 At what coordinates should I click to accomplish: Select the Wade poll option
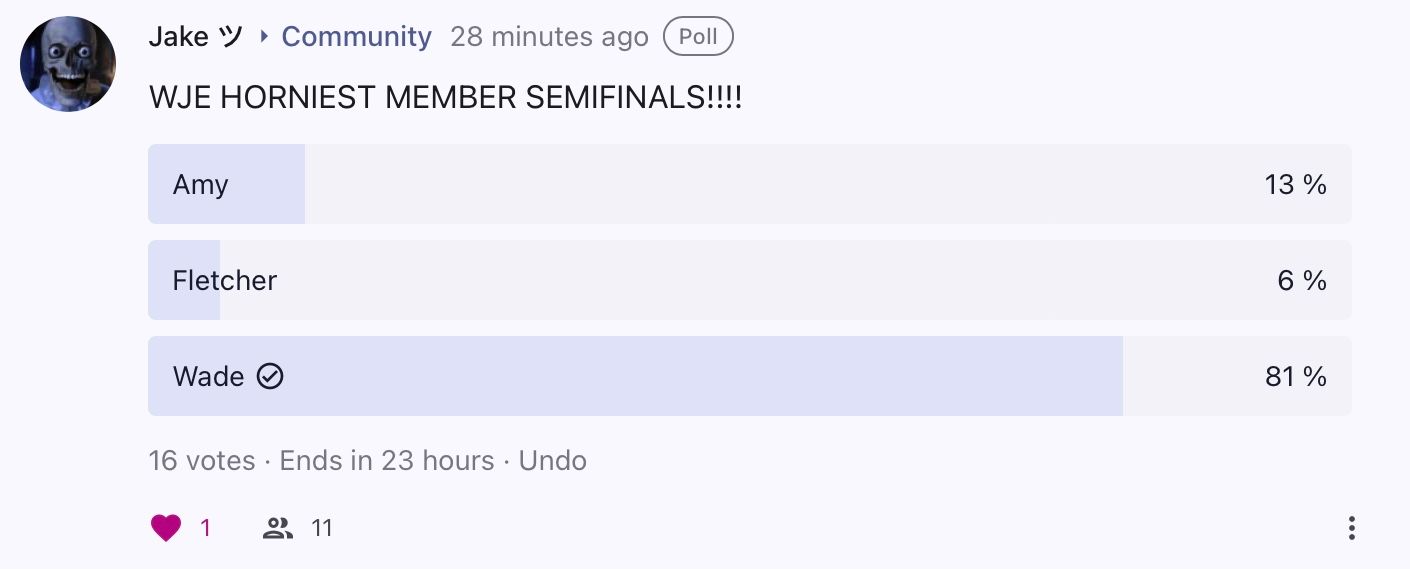pos(749,376)
